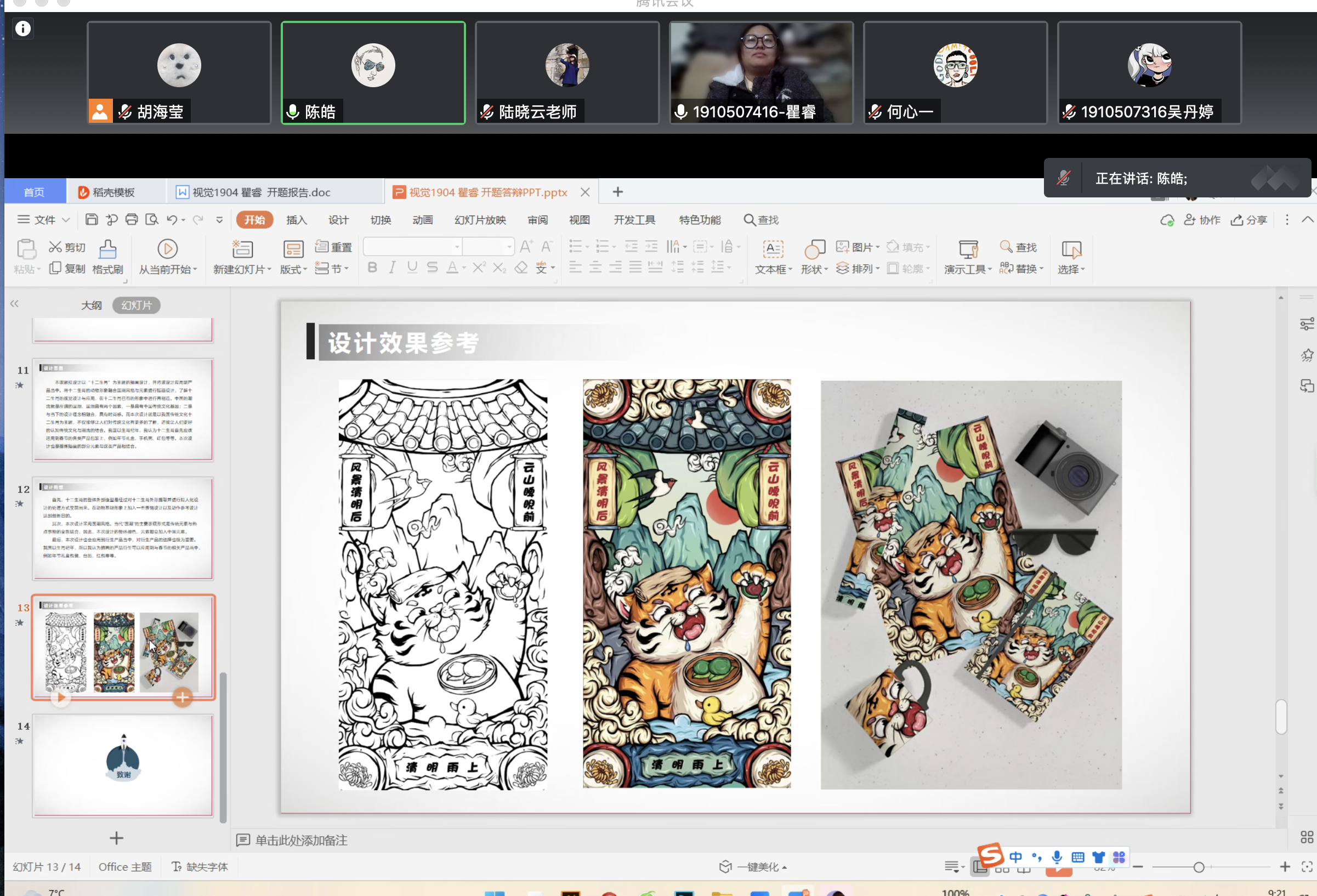Click the Collaborate (协作) button
Image resolution: width=1317 pixels, height=896 pixels.
click(x=1202, y=220)
